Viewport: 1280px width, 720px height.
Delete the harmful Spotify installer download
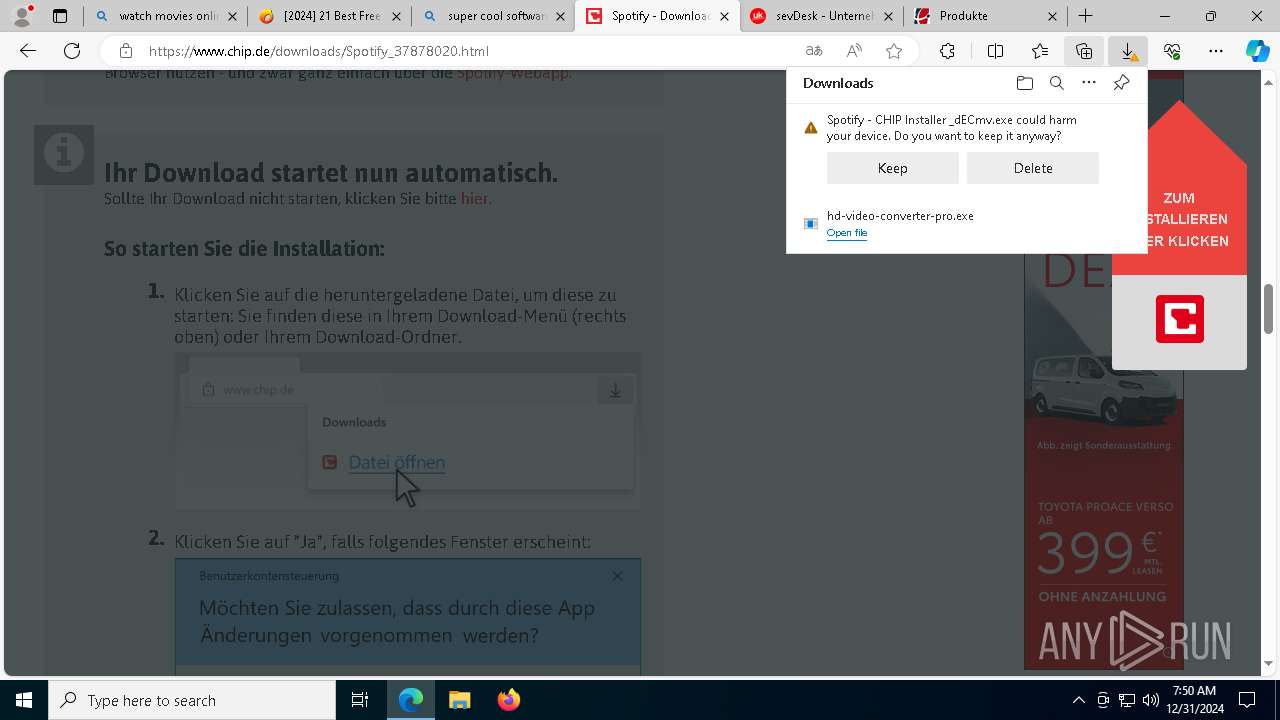(x=1033, y=168)
